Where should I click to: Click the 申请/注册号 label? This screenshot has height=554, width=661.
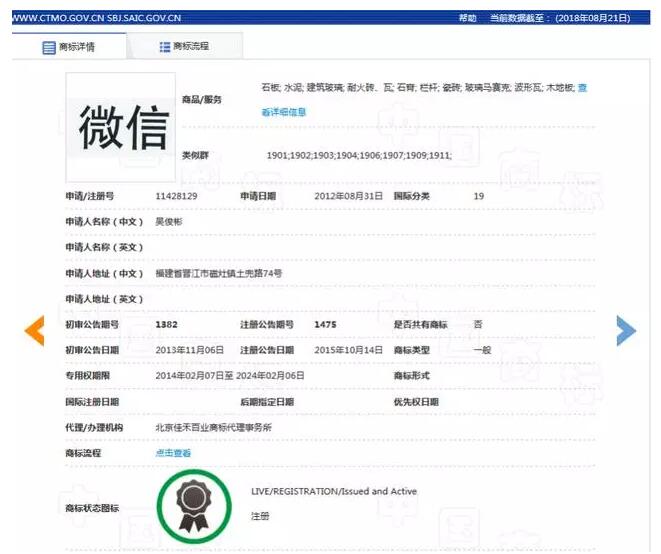[89, 196]
